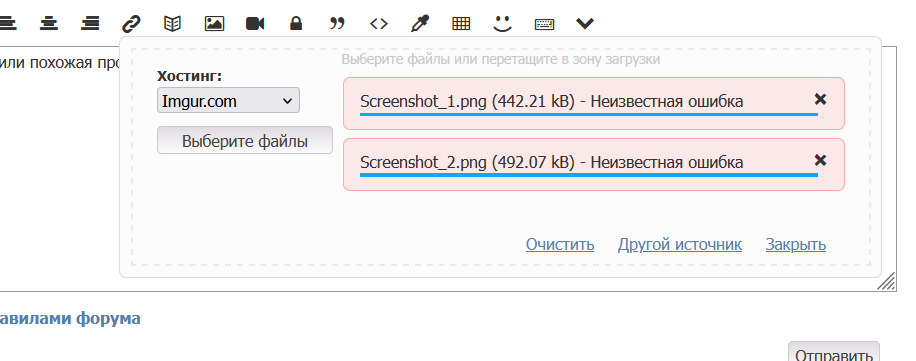This screenshot has height=361, width=916.
Task: Click the insert link chain icon
Action: tap(131, 24)
